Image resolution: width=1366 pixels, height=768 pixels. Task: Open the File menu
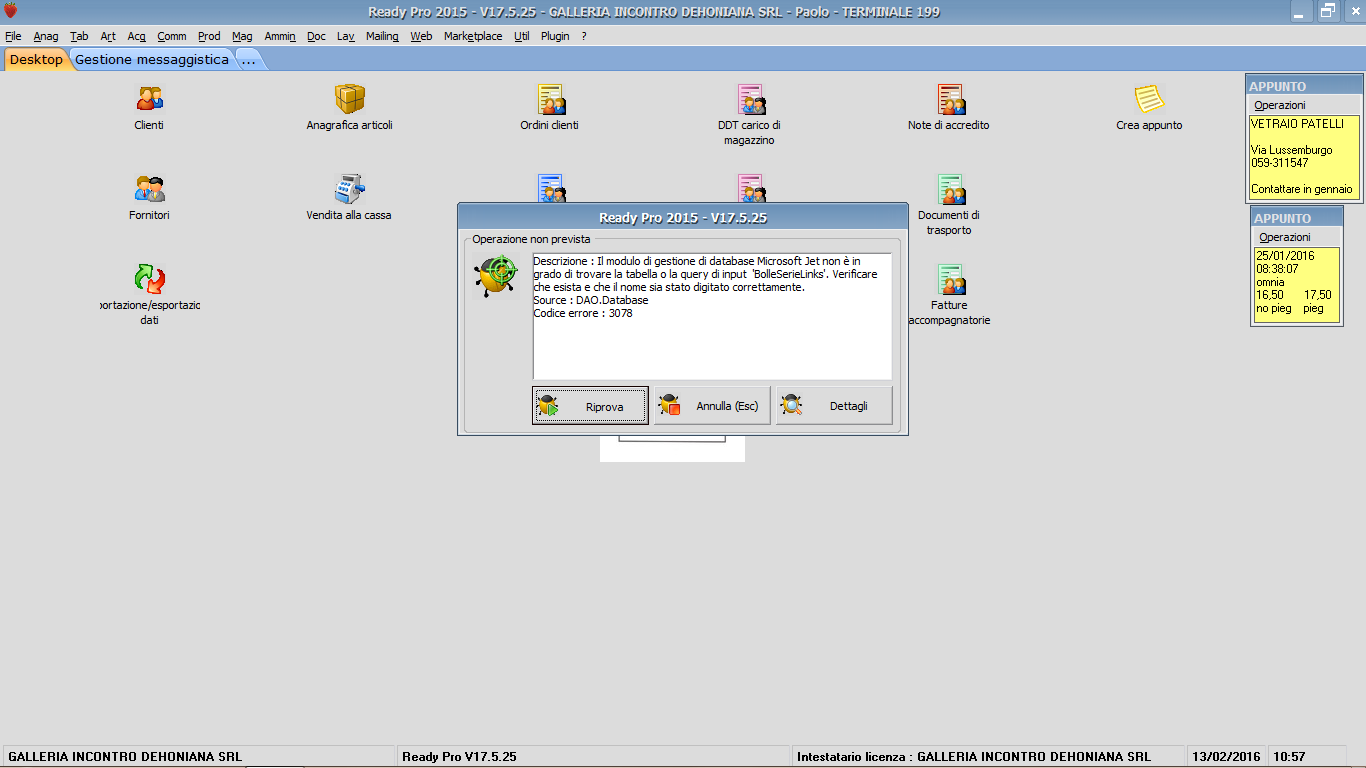(x=13, y=36)
